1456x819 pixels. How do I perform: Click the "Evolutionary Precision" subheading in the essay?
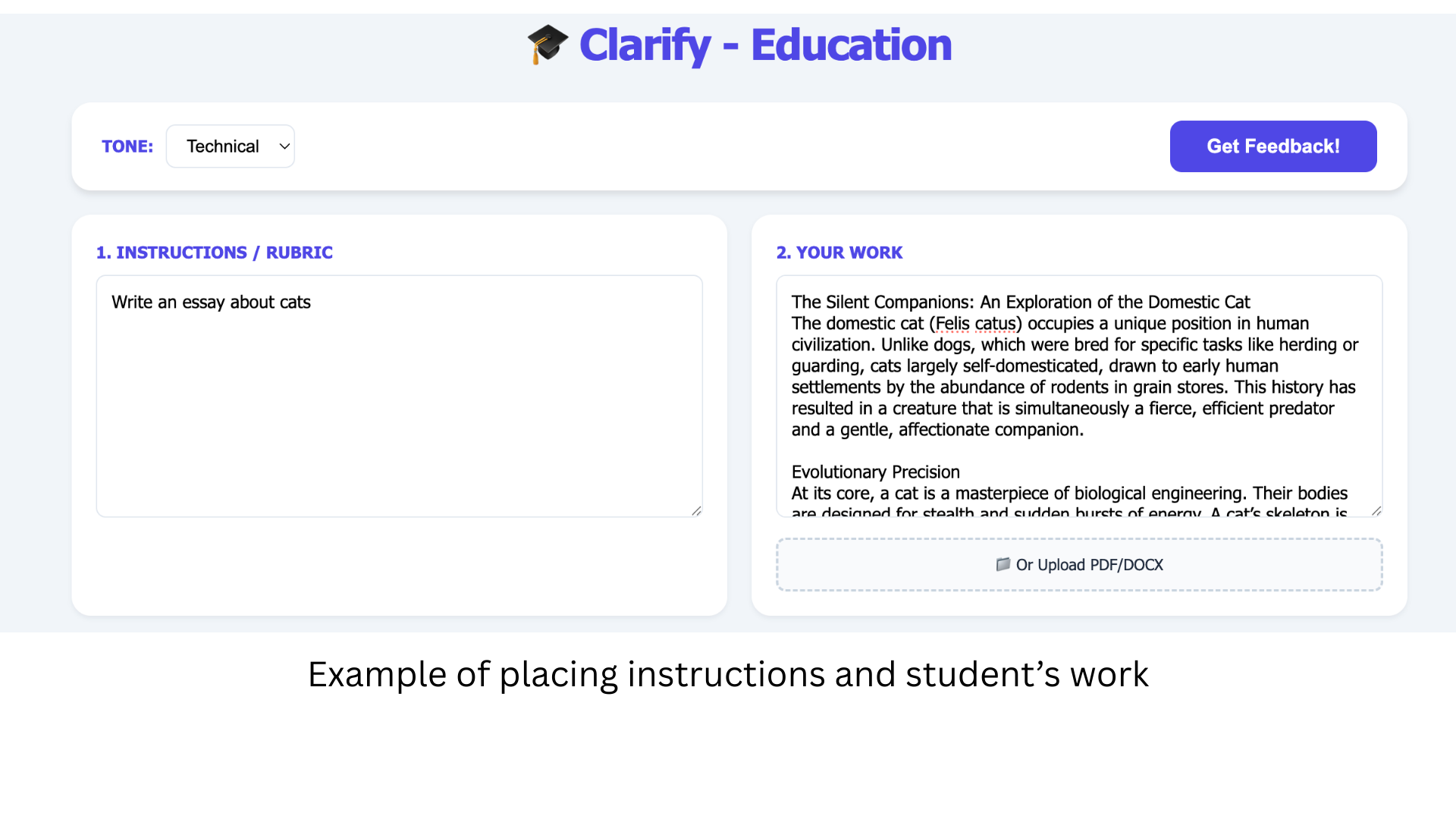point(875,472)
